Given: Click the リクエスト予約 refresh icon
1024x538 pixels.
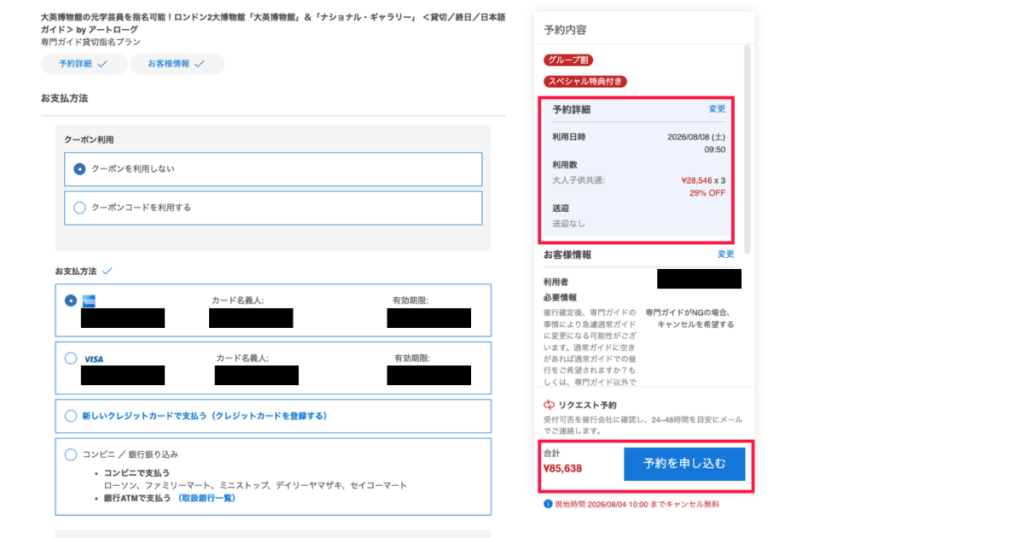Looking at the screenshot, I should 549,405.
